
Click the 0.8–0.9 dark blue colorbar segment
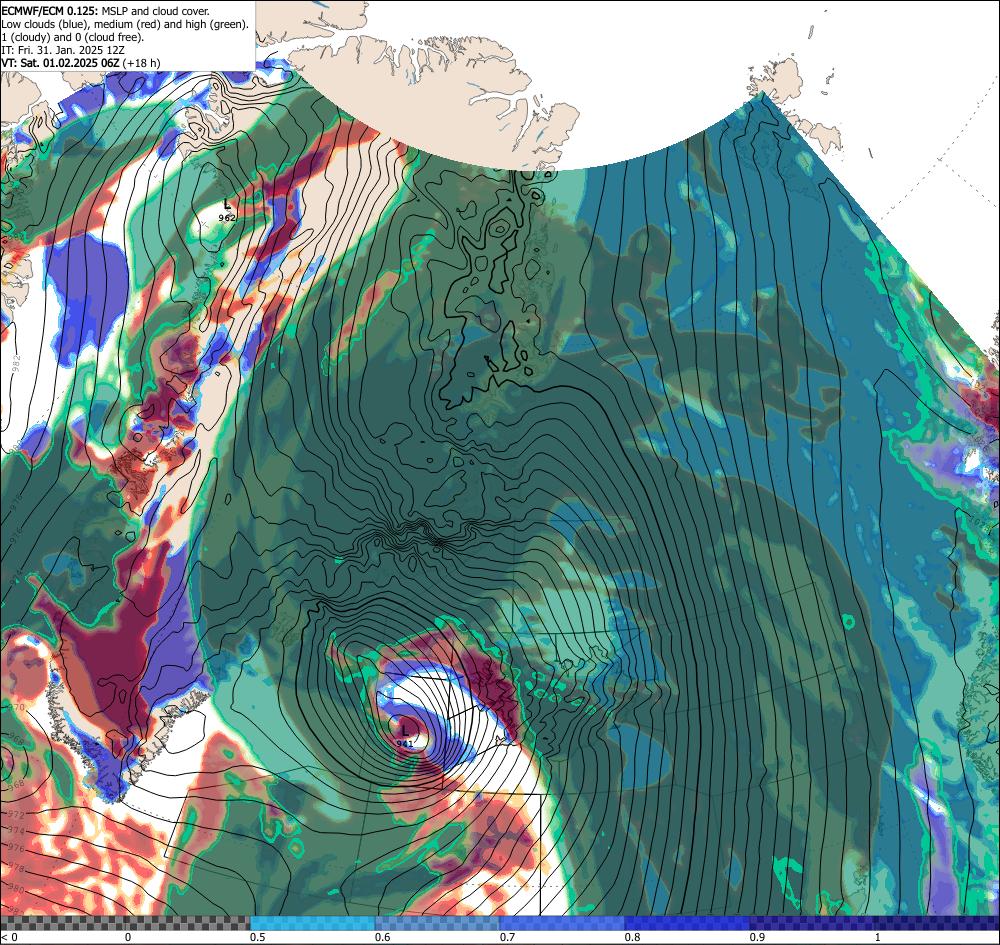pyautogui.click(x=688, y=923)
